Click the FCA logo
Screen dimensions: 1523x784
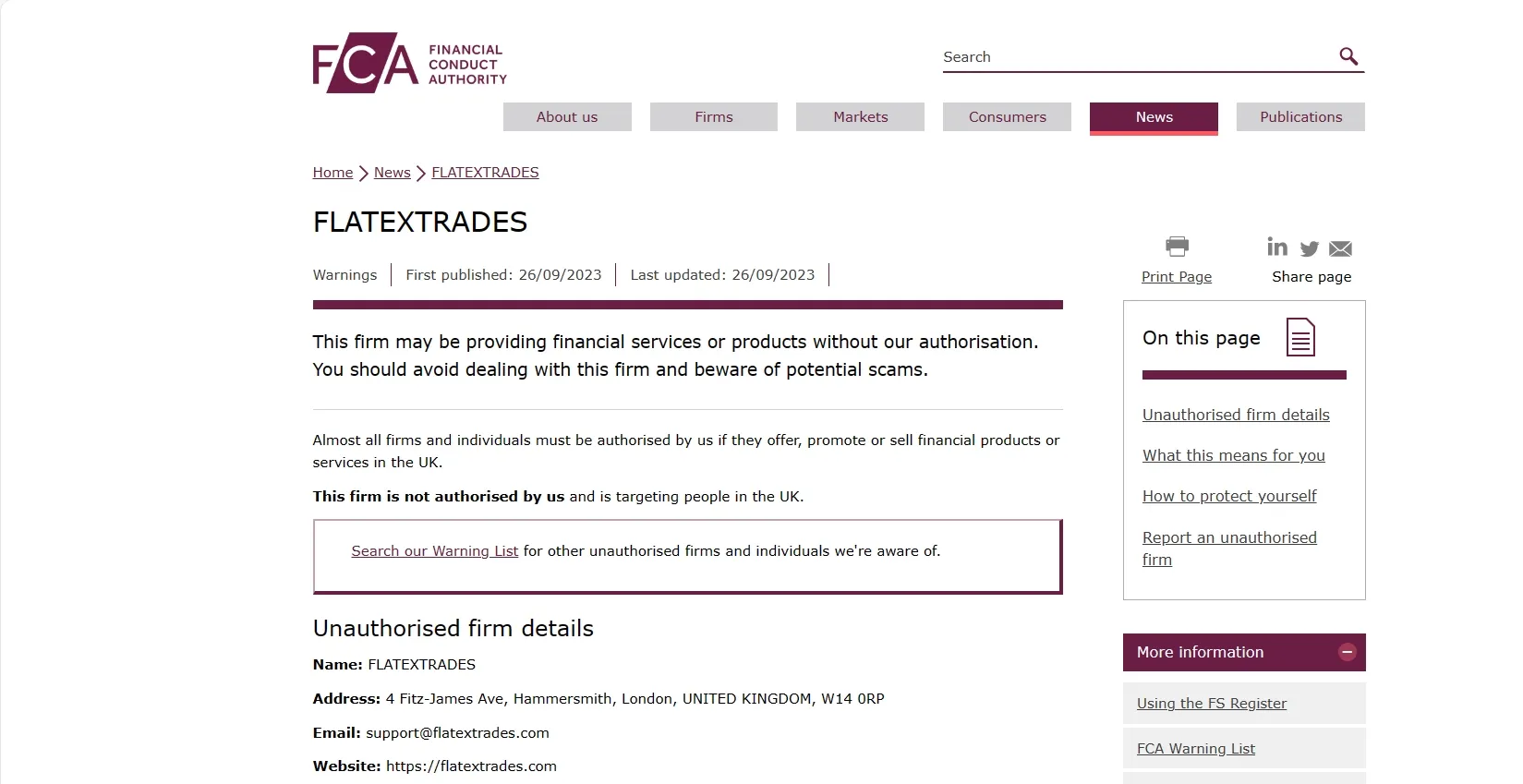coord(410,63)
